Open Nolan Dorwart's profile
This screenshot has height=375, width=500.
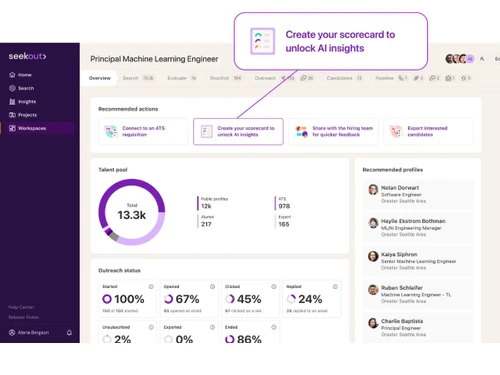418,194
